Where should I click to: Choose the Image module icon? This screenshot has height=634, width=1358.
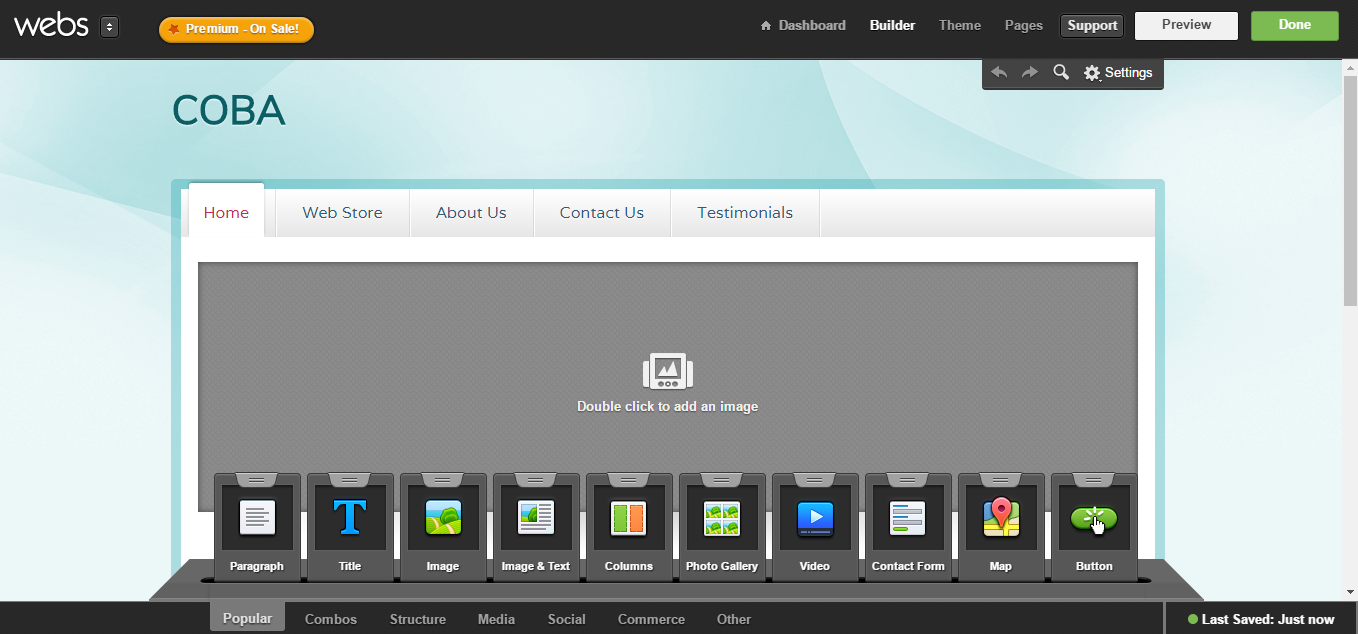pyautogui.click(x=443, y=518)
